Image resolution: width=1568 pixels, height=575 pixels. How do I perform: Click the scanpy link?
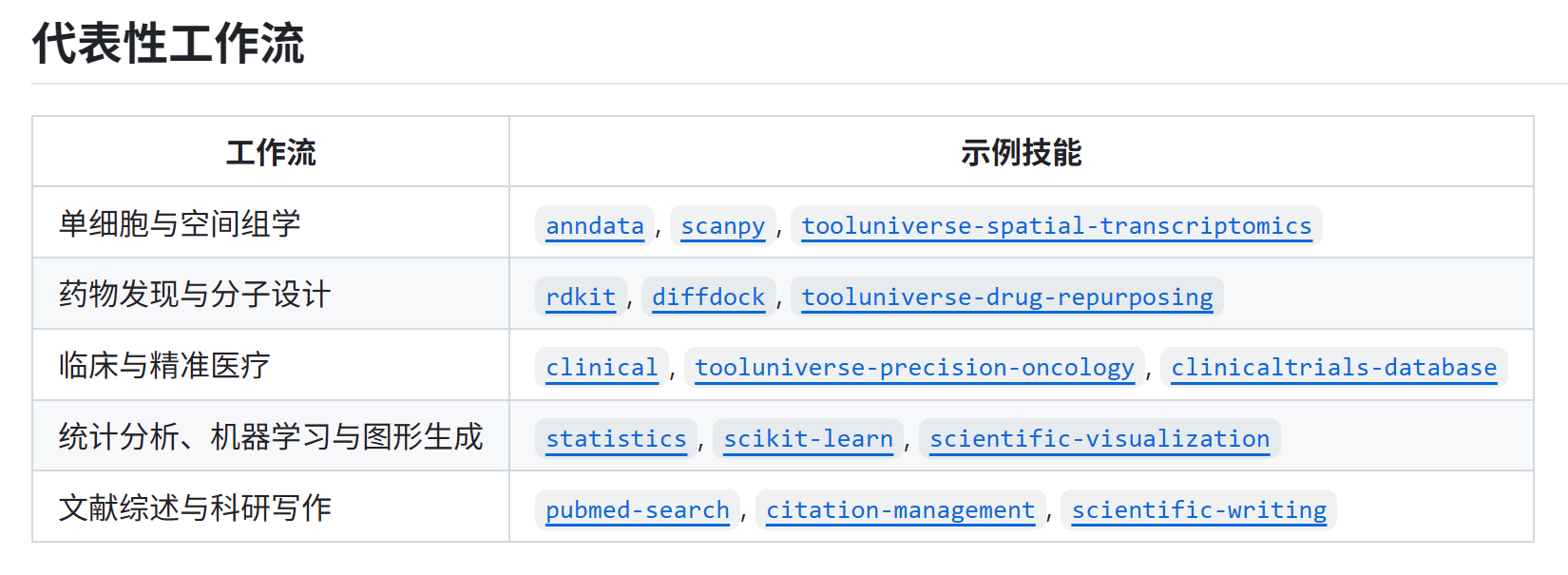click(722, 226)
